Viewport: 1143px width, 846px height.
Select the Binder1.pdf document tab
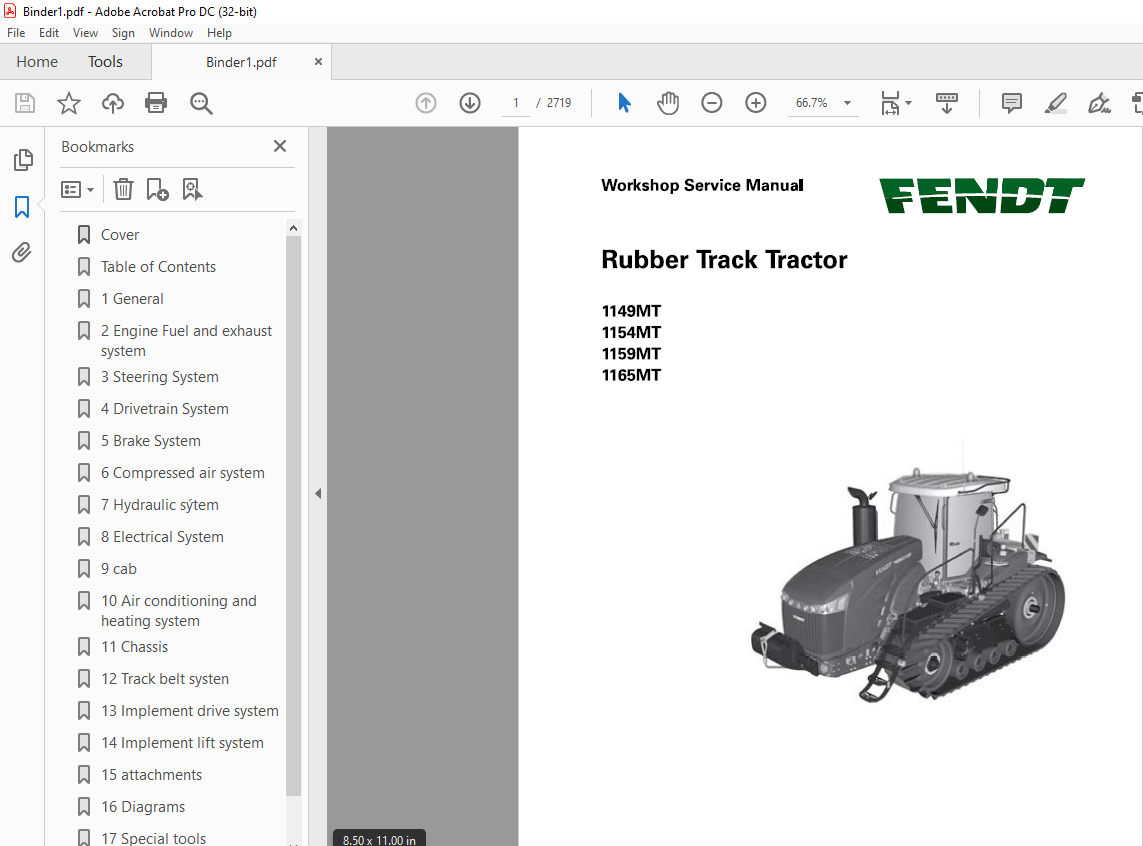(241, 62)
